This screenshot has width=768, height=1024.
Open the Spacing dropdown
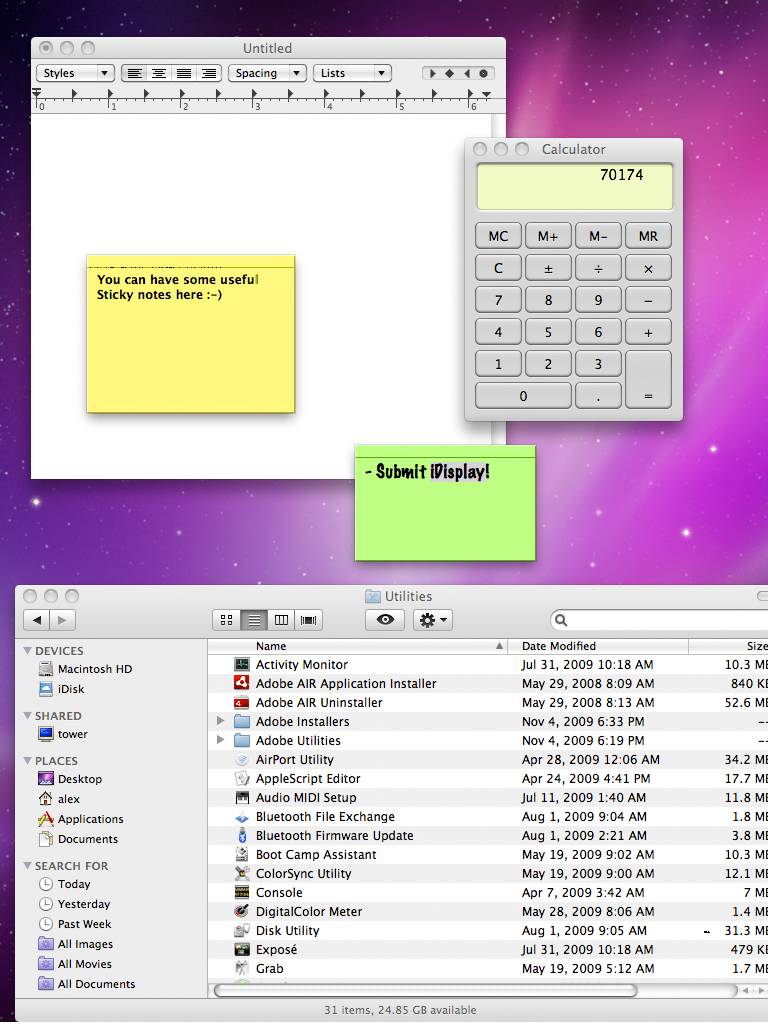266,73
